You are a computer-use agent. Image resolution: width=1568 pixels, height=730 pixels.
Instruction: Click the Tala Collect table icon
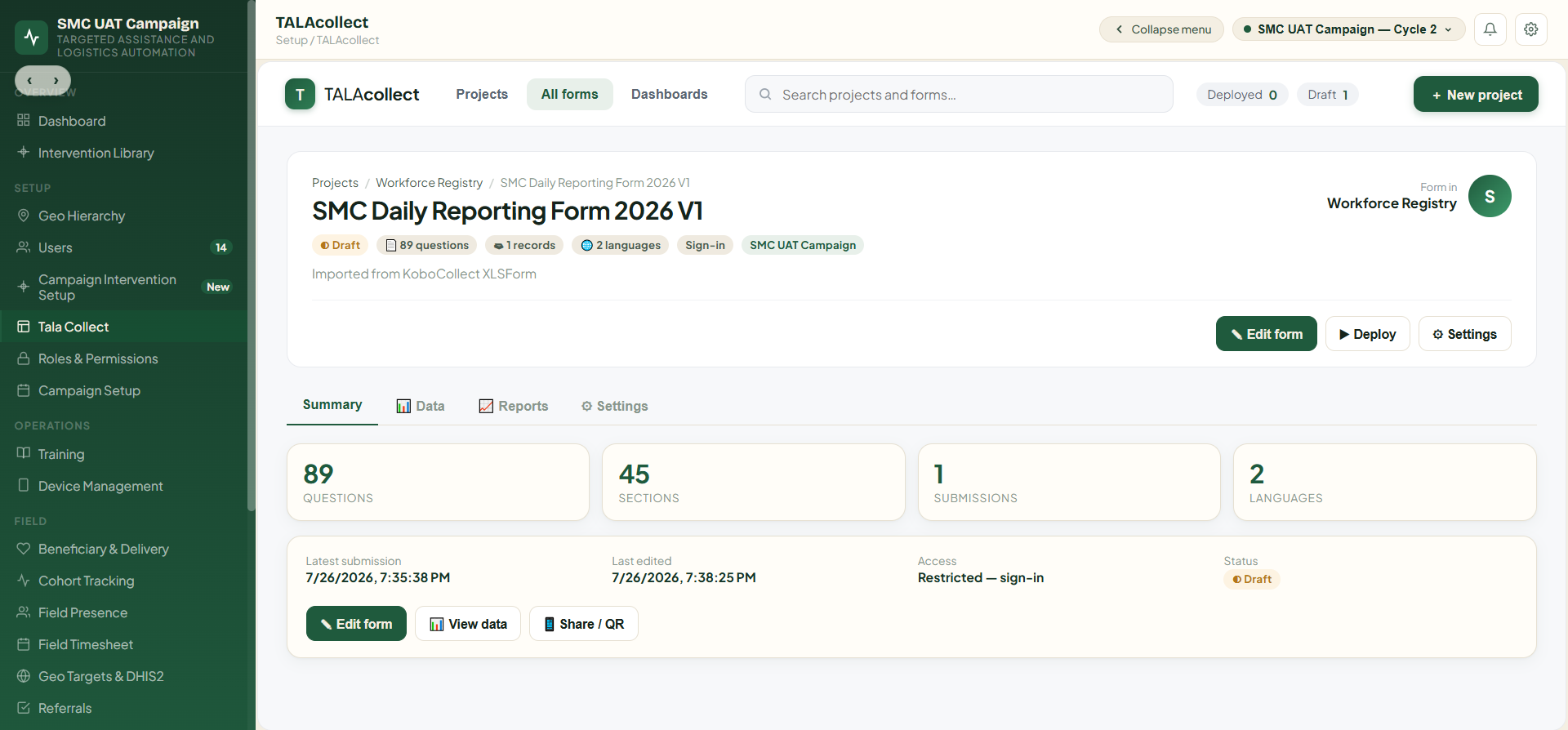(23, 327)
